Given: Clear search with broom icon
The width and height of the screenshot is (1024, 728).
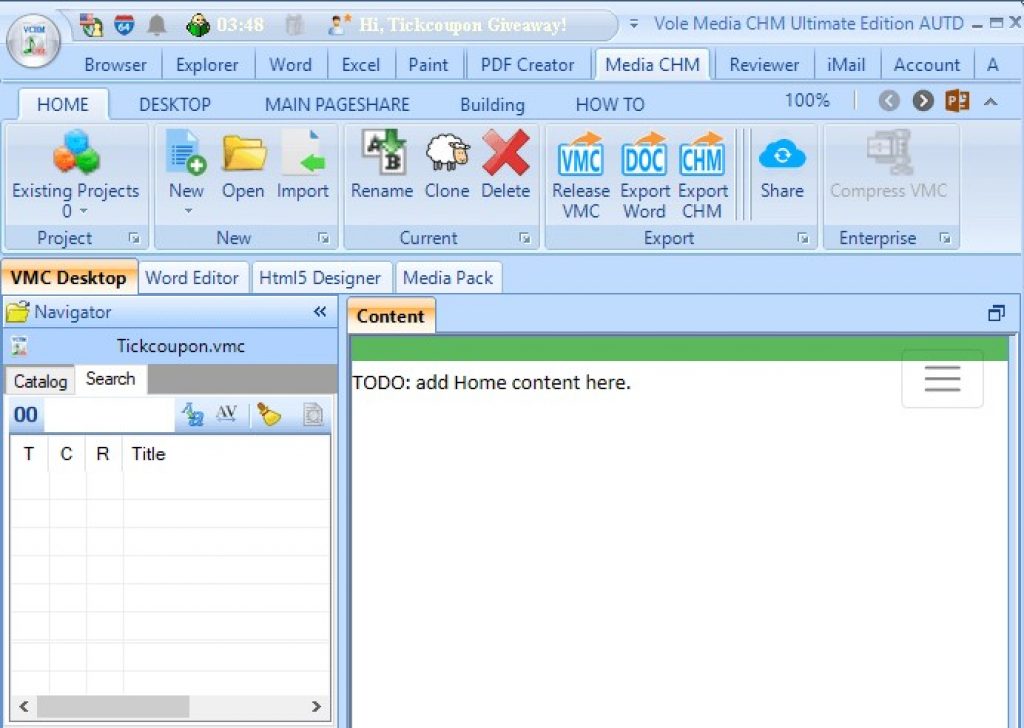Looking at the screenshot, I should pos(269,414).
